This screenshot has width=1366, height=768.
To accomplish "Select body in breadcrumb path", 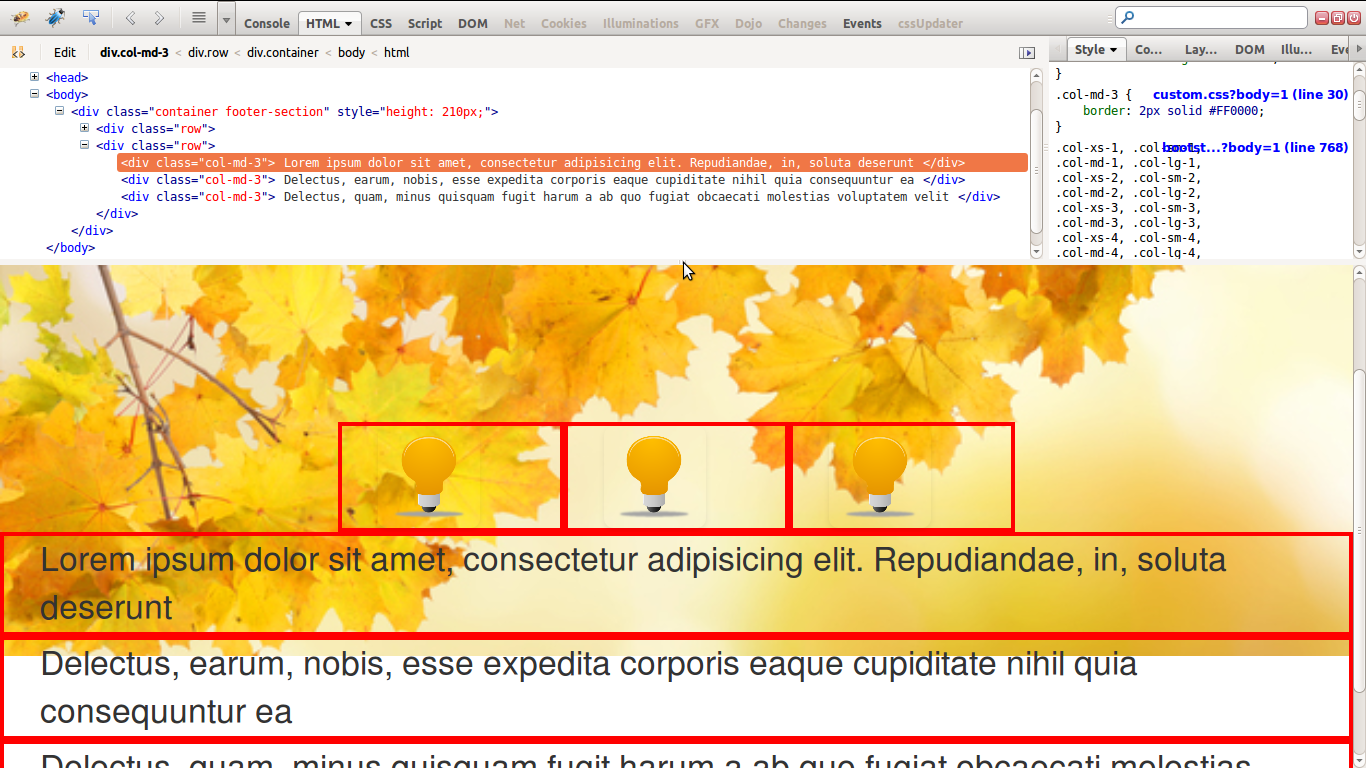I will 351,53.
